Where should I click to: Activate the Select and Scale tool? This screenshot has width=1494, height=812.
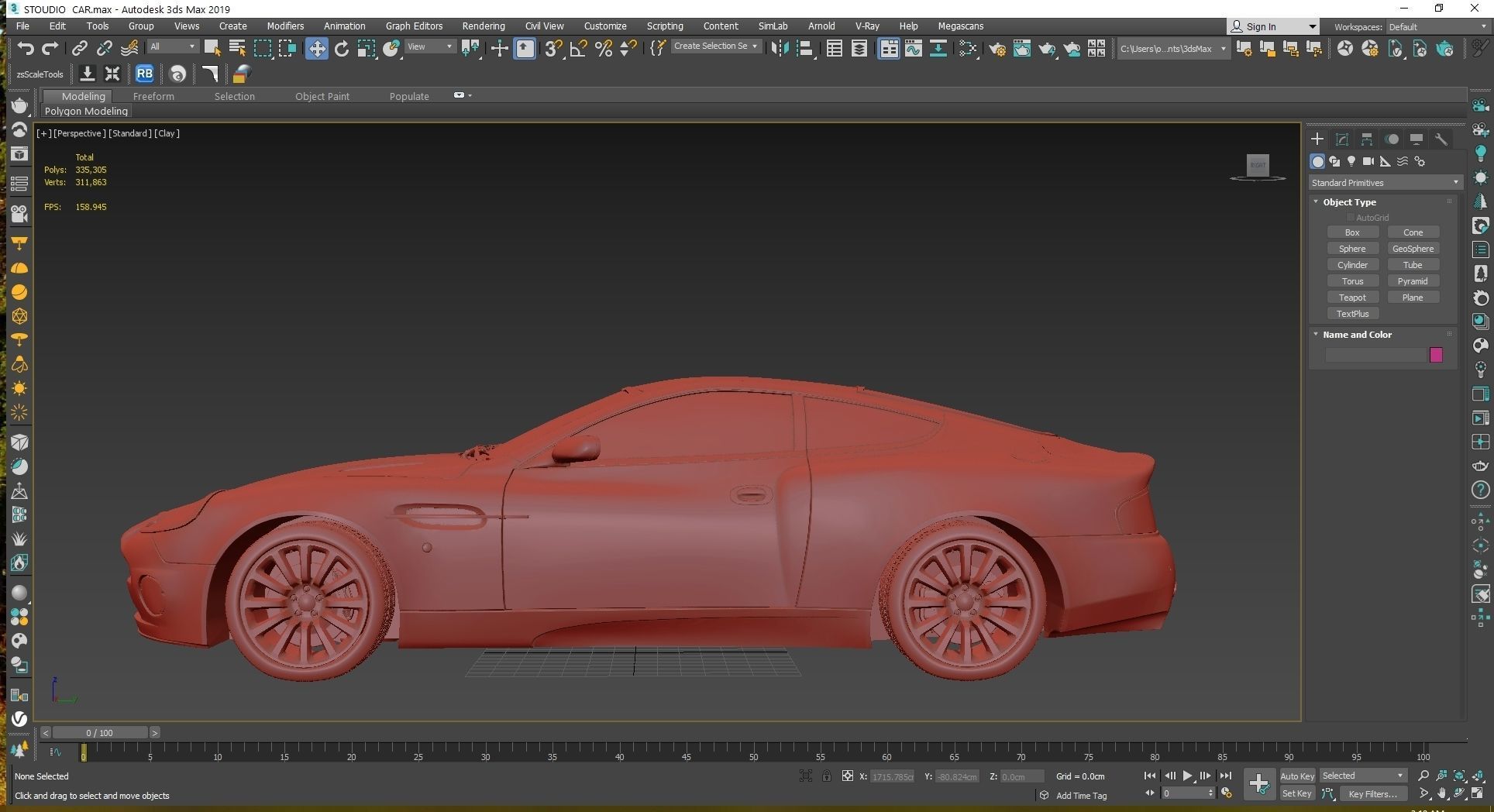[x=367, y=49]
